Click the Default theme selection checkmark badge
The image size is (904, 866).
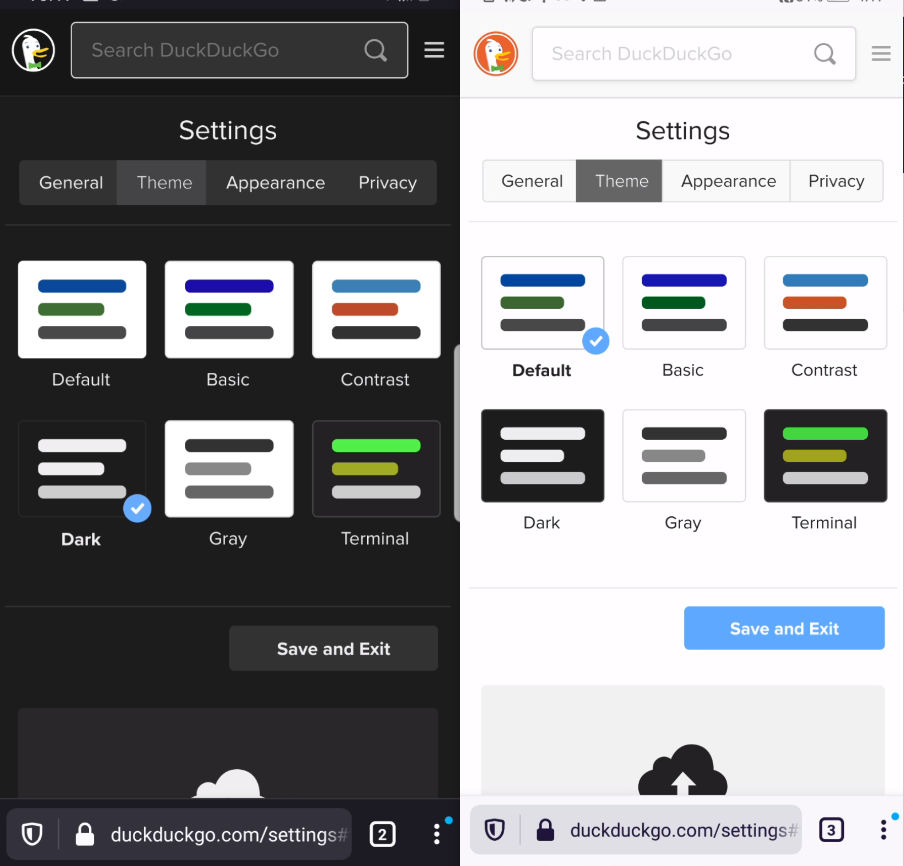coord(596,341)
